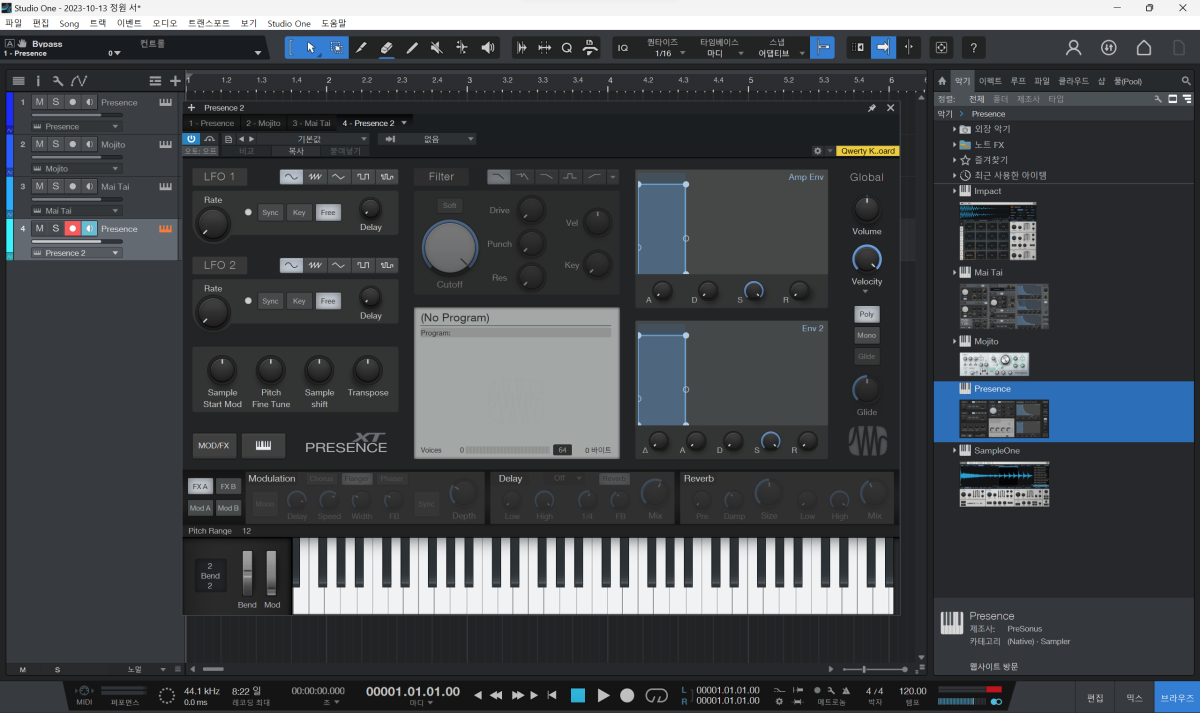Go to the Start page home icon
The height and width of the screenshot is (713, 1200).
1144,47
